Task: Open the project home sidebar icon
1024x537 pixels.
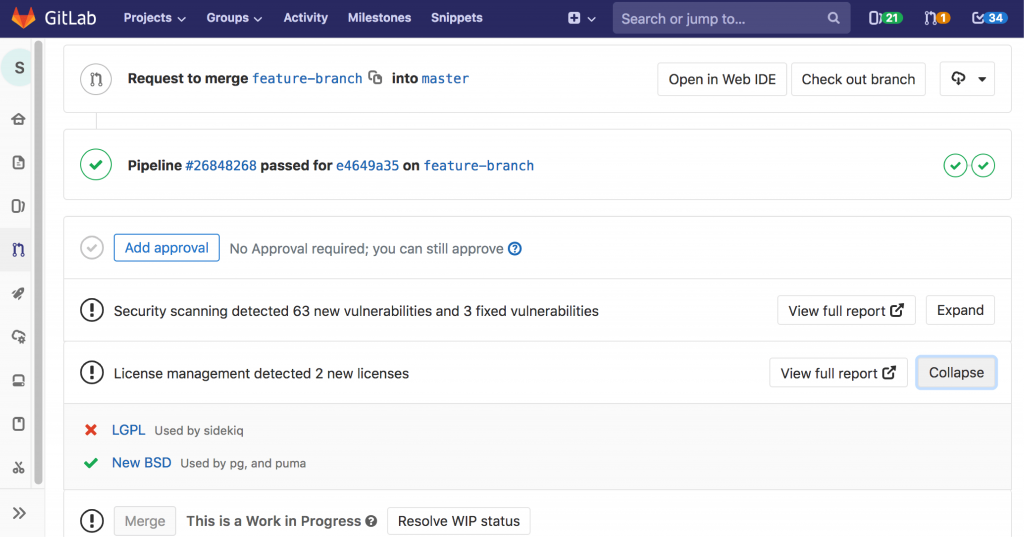Action: (x=18, y=120)
